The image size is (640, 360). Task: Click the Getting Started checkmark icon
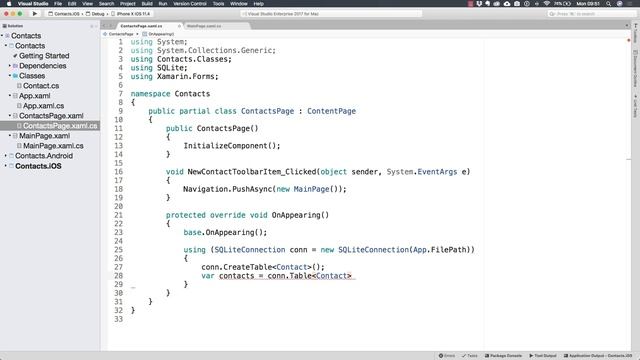(x=15, y=56)
